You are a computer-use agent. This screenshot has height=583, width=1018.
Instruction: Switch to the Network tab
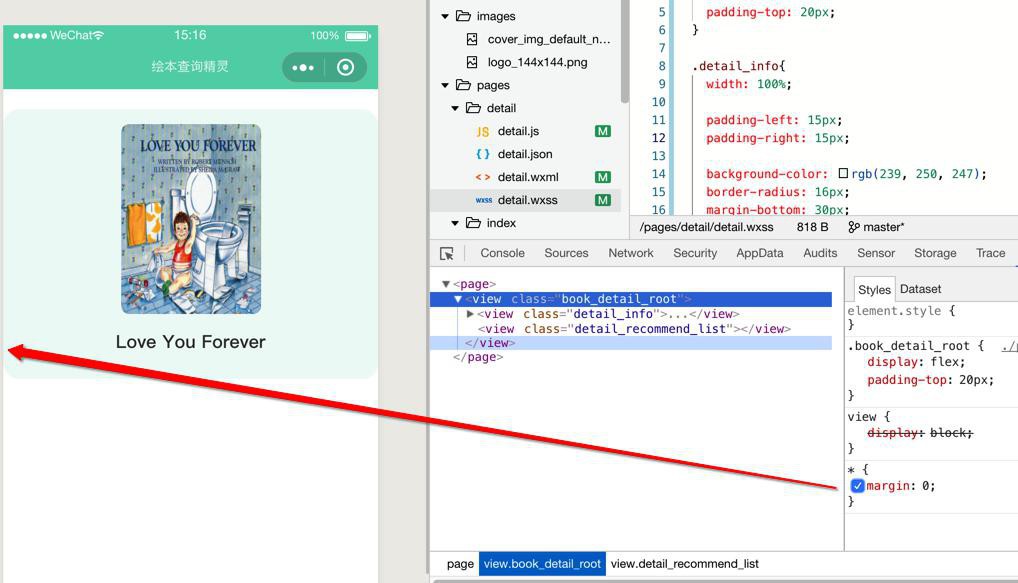(x=631, y=253)
